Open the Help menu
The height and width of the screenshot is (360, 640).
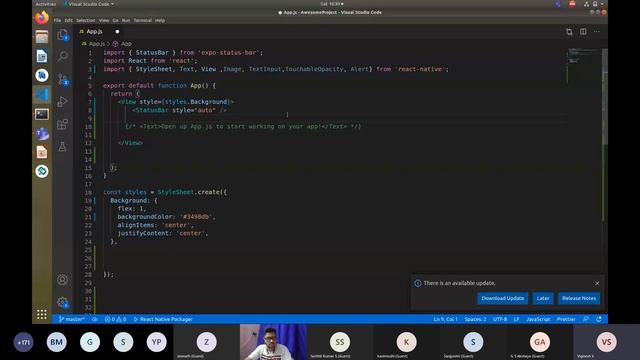[x=160, y=20]
